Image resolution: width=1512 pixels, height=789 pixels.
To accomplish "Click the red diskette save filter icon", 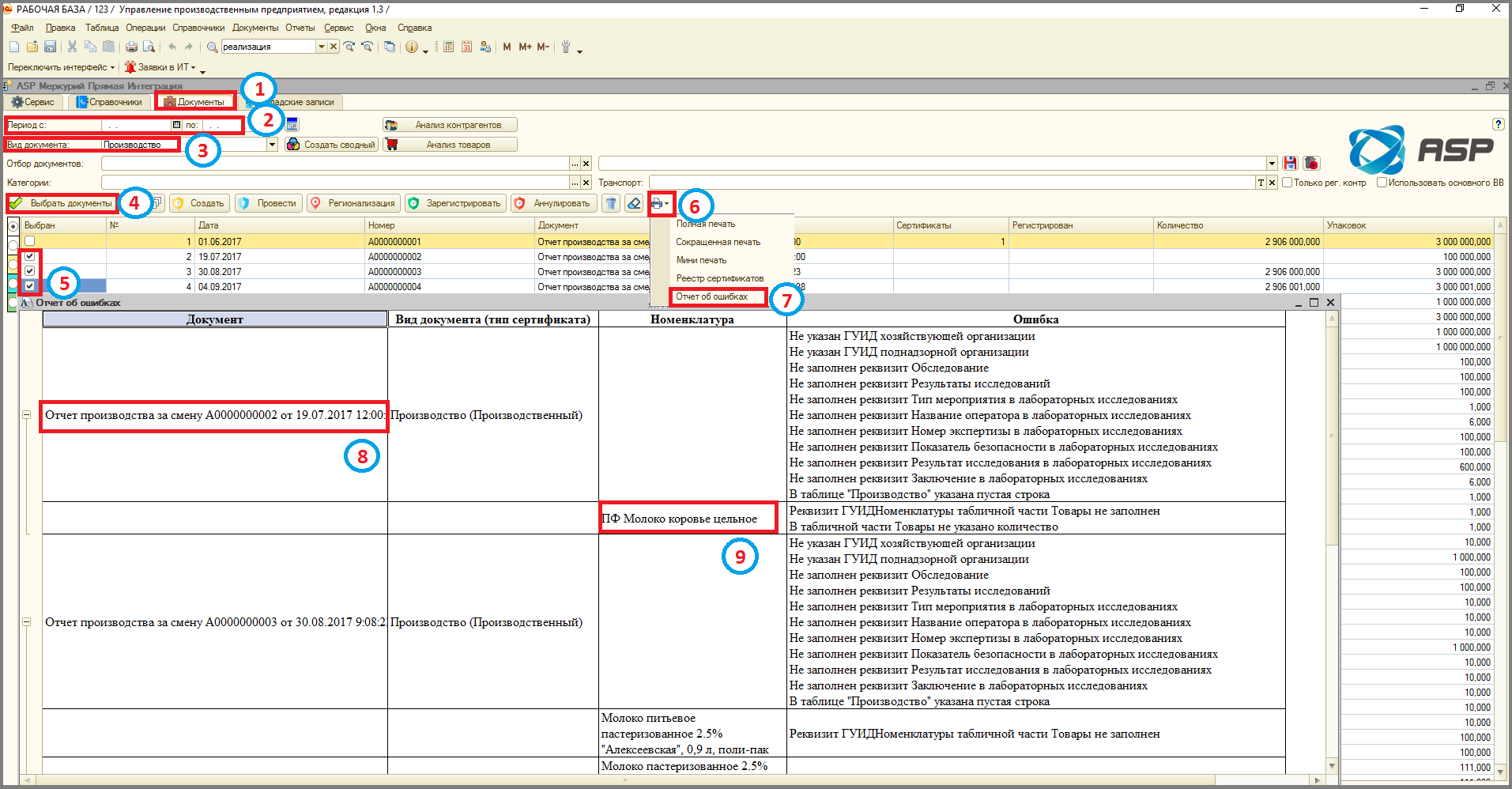I will tap(1291, 163).
